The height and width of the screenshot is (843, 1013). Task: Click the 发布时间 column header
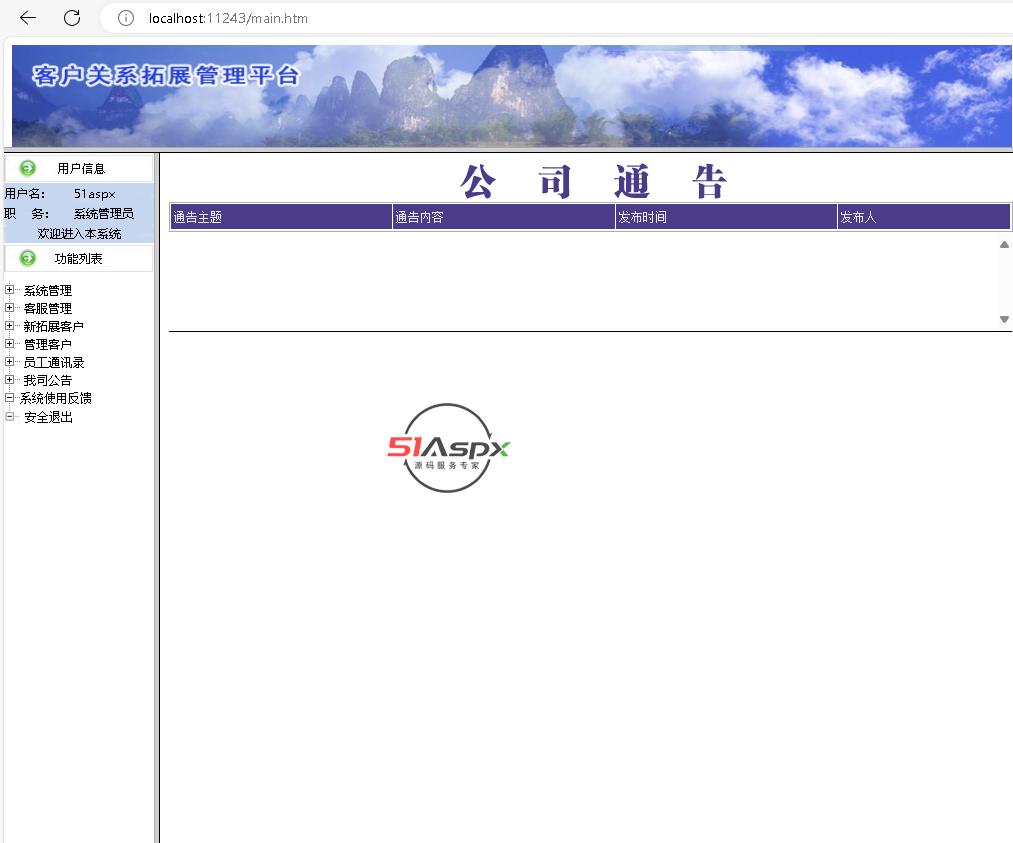(726, 217)
